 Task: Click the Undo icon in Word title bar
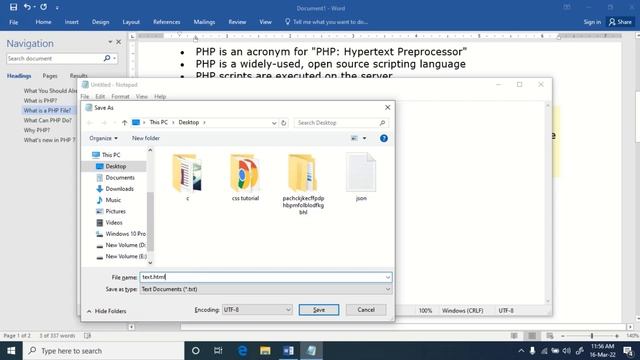(x=27, y=7)
